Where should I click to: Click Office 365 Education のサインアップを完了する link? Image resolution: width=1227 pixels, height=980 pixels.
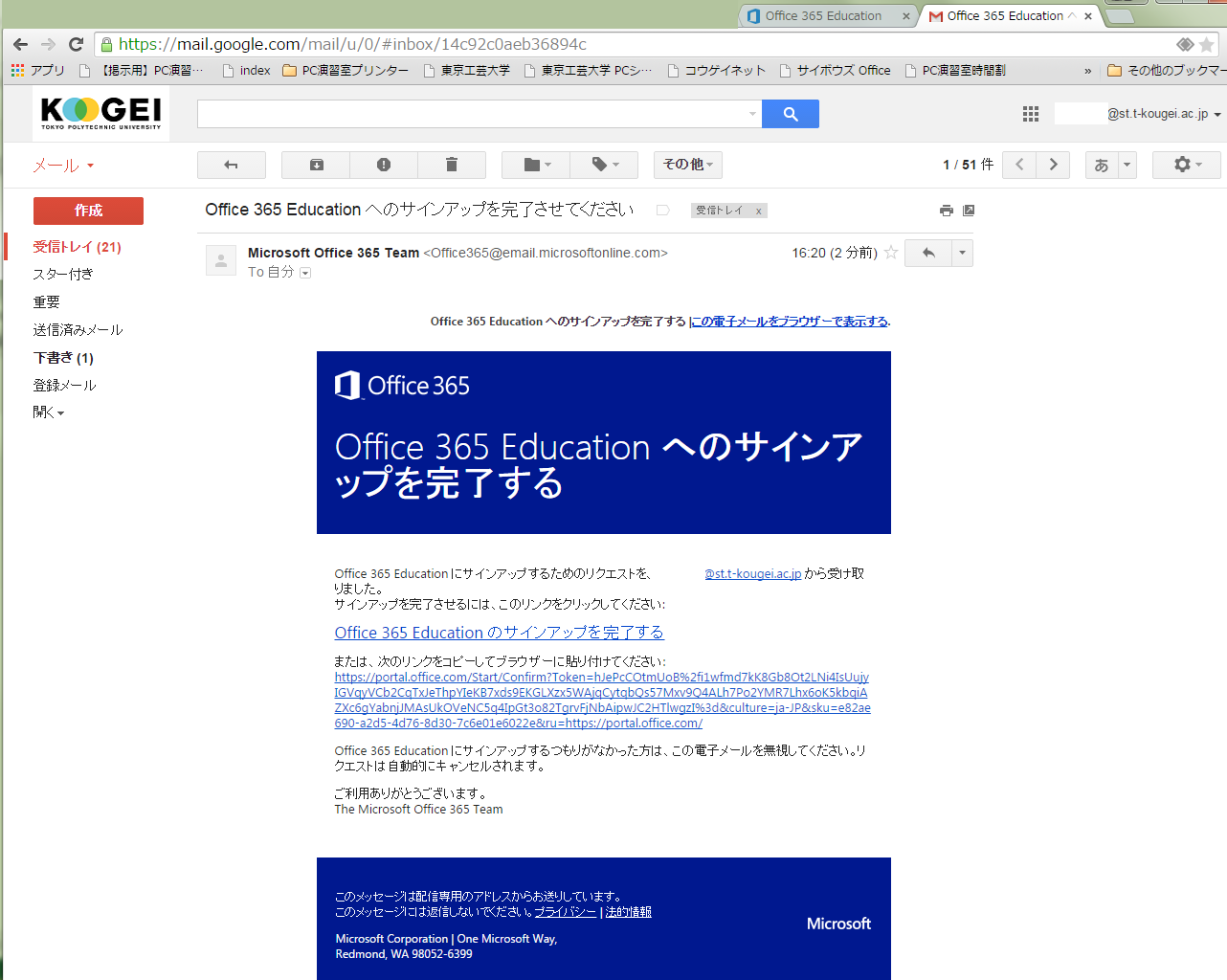(x=499, y=633)
